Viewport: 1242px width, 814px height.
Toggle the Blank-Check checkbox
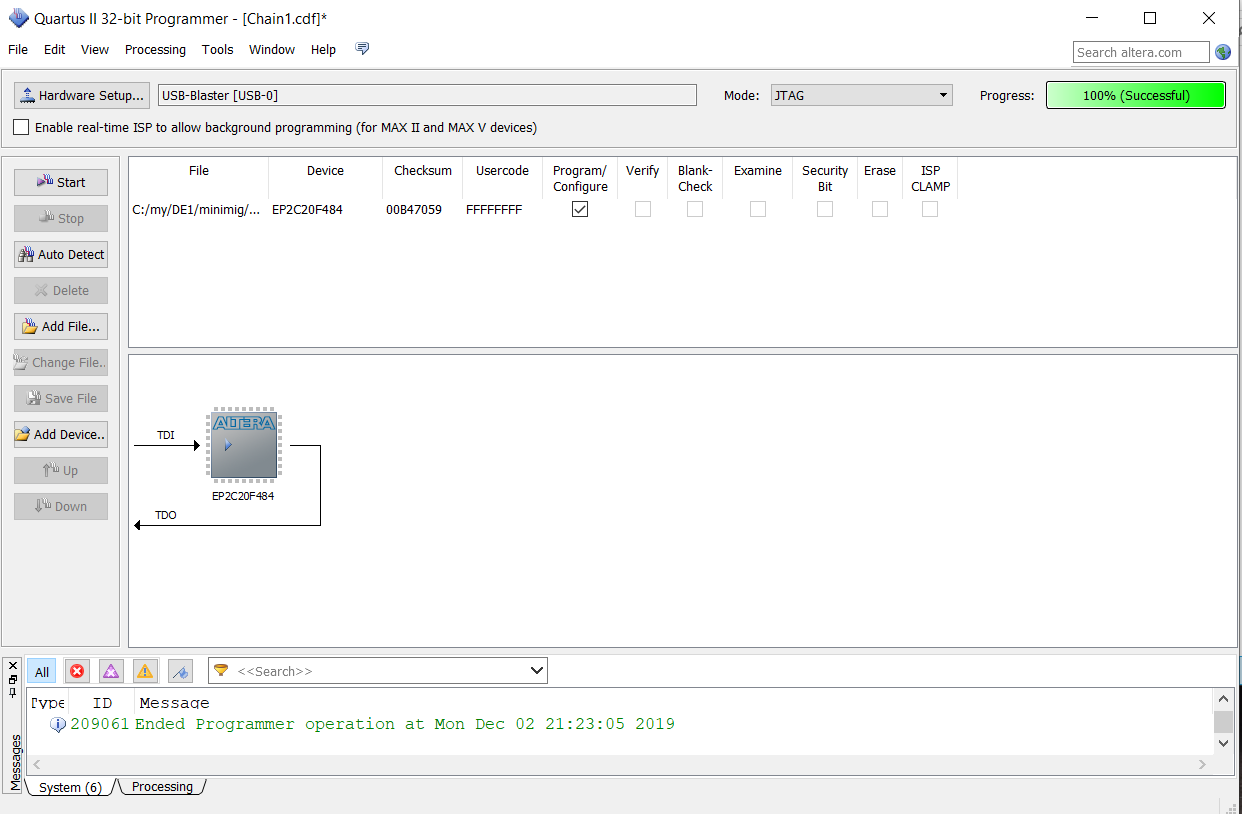695,209
